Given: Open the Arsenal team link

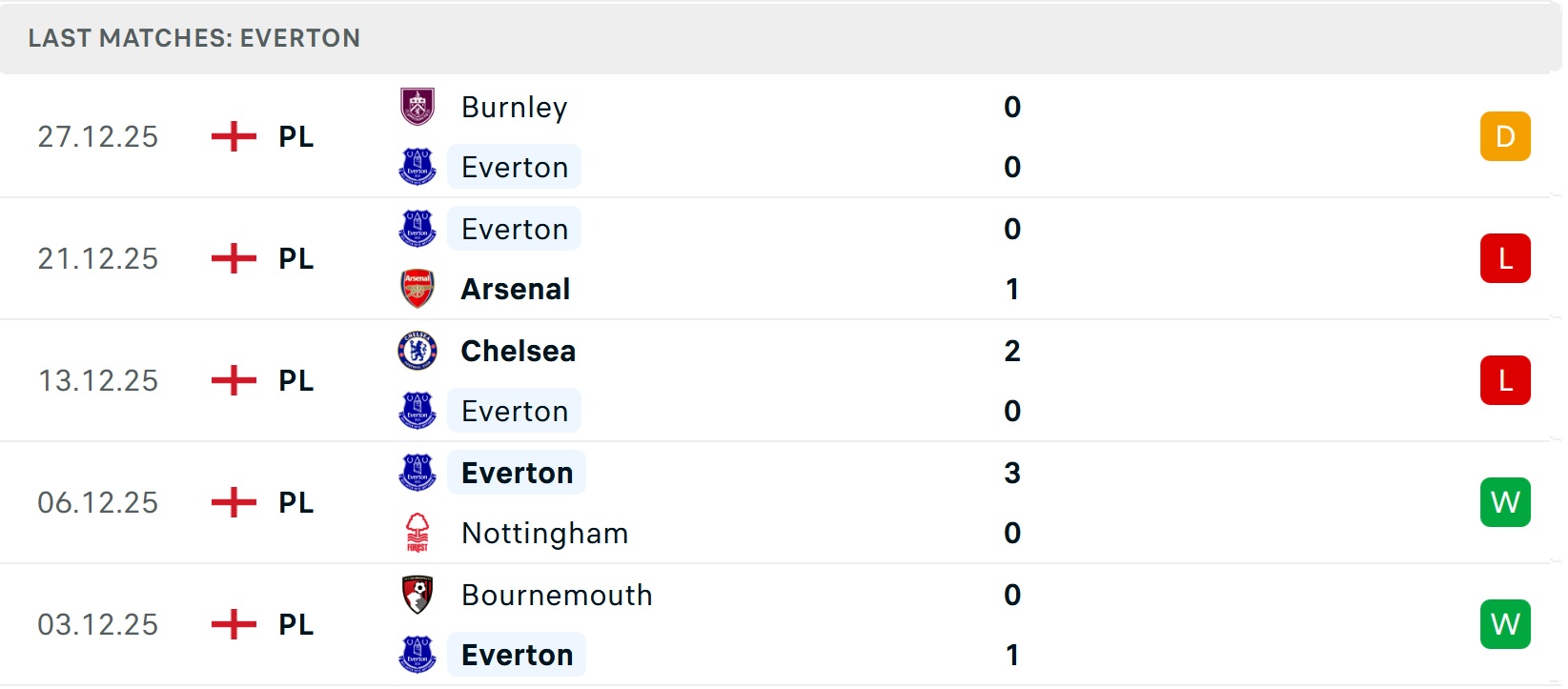Looking at the screenshot, I should (516, 289).
